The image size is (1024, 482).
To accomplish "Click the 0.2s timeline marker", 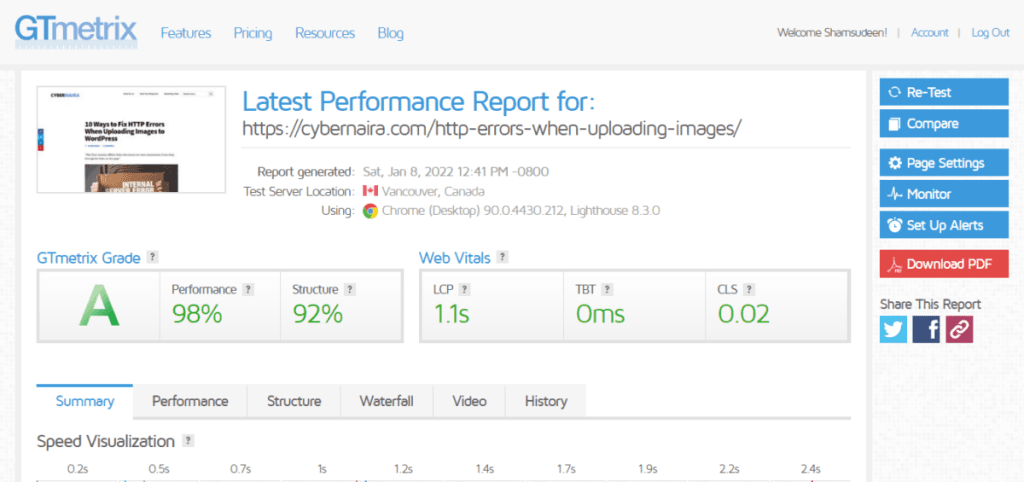I will click(x=78, y=469).
